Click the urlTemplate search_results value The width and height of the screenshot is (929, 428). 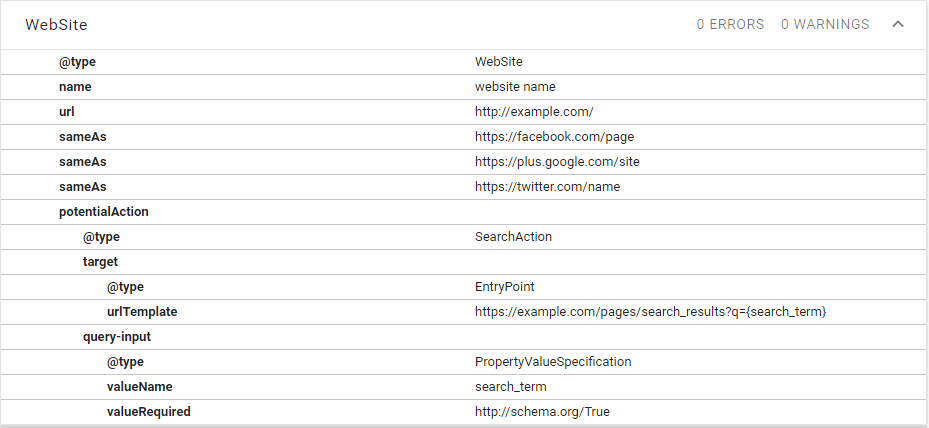(651, 312)
